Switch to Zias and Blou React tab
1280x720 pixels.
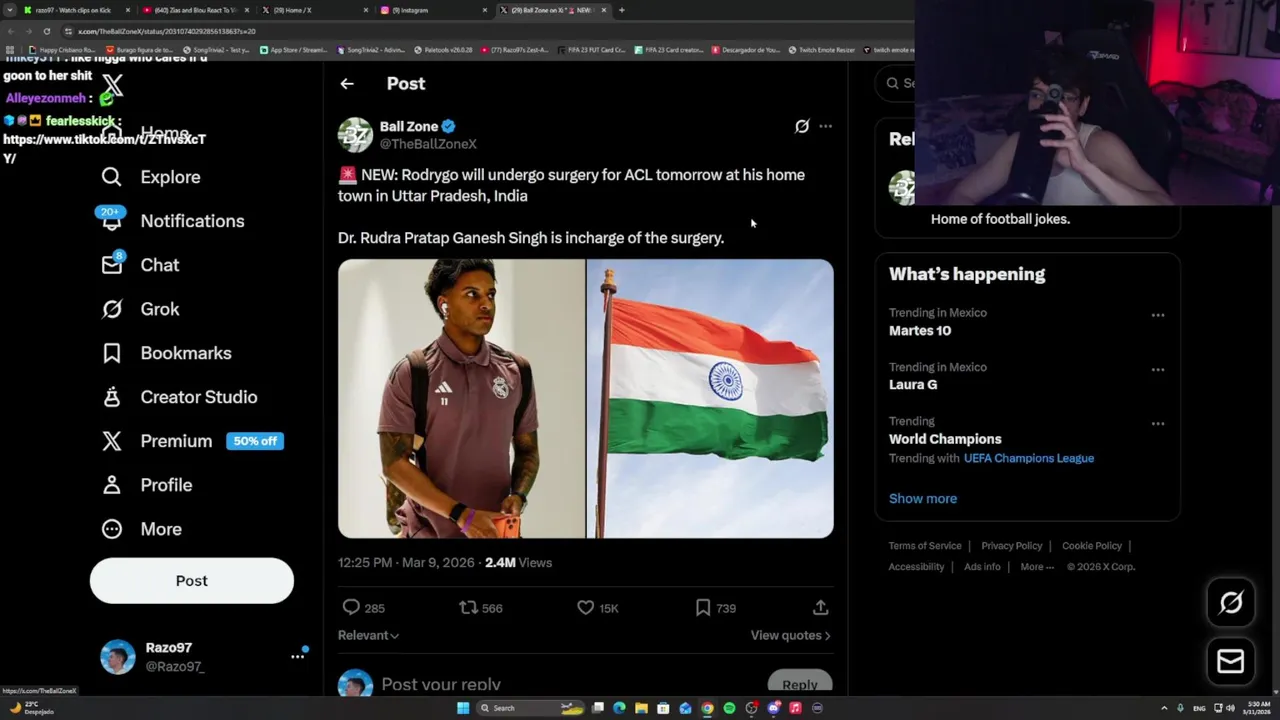195,10
